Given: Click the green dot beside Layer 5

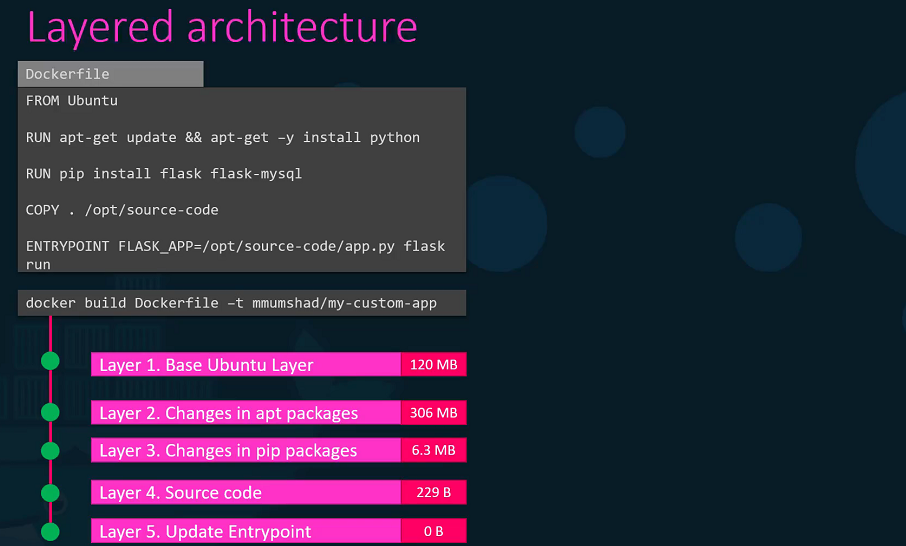Looking at the screenshot, I should pyautogui.click(x=50, y=531).
